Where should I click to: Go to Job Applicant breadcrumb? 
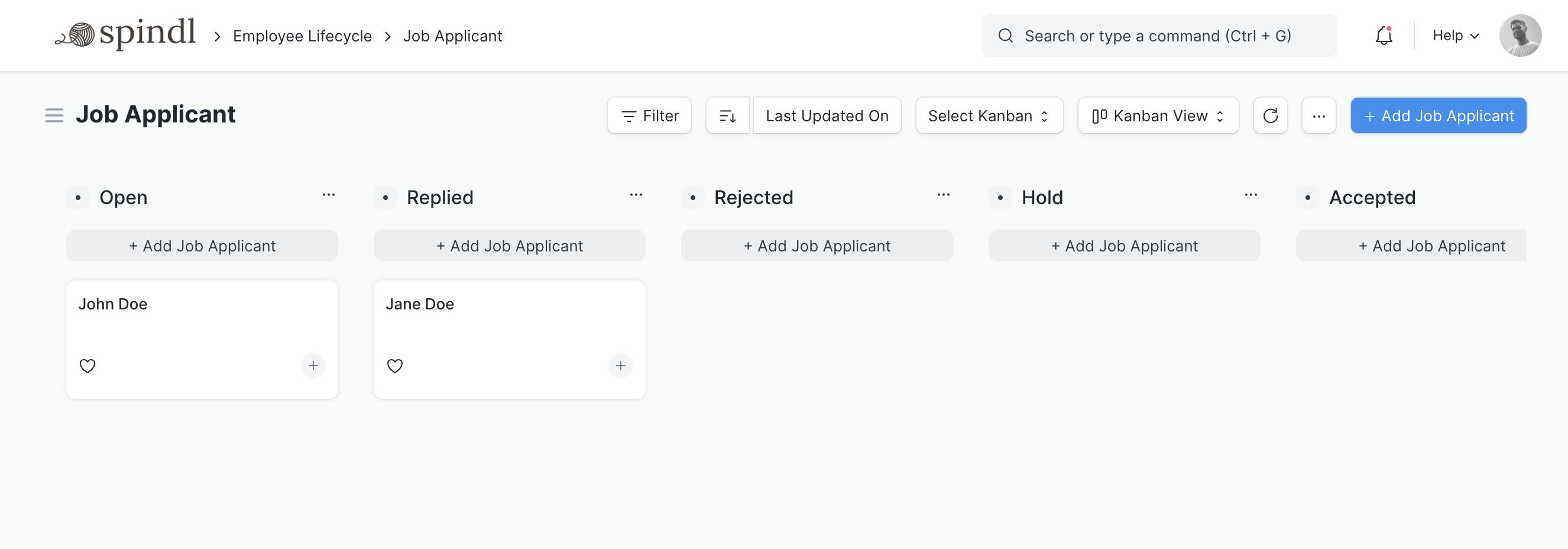coord(452,36)
